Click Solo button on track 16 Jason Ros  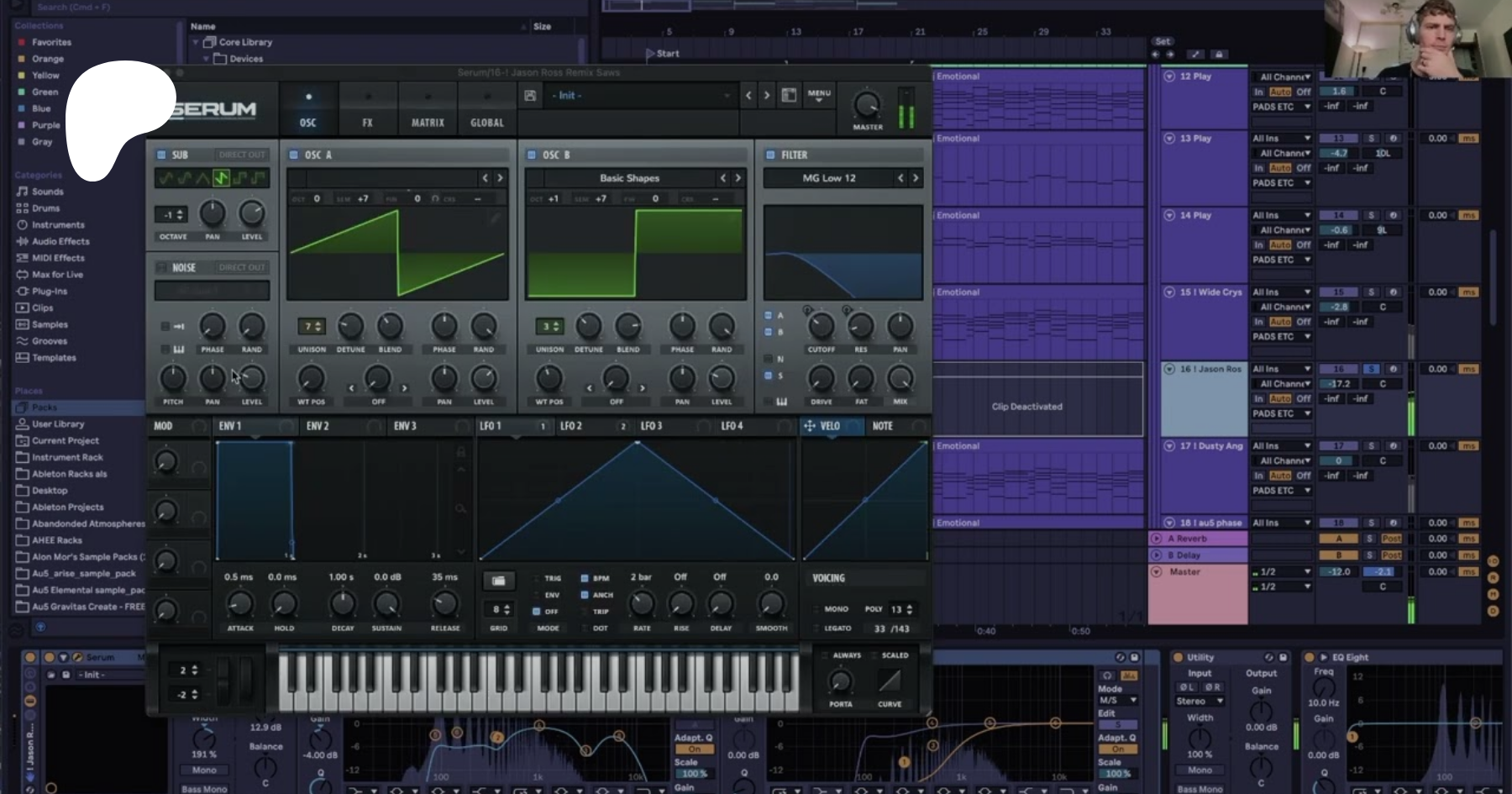pyautogui.click(x=1371, y=369)
